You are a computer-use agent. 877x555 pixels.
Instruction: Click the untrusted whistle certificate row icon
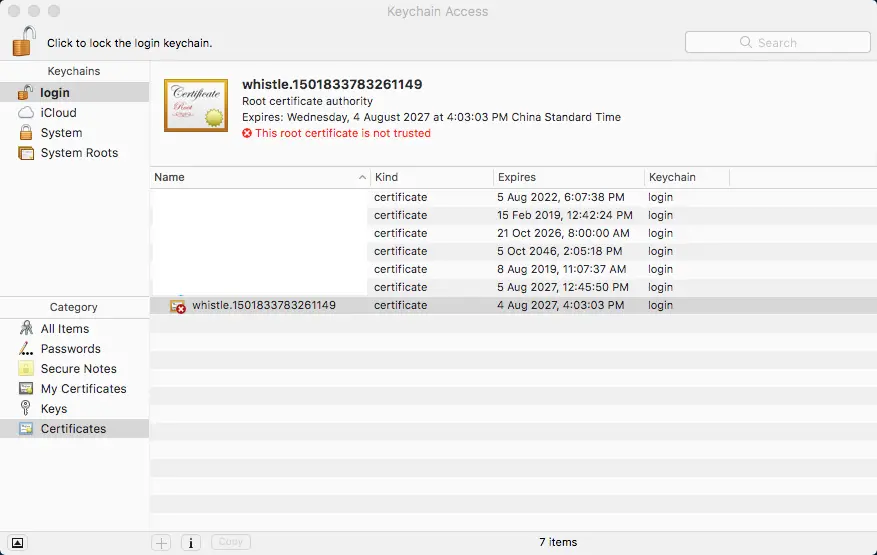(177, 306)
